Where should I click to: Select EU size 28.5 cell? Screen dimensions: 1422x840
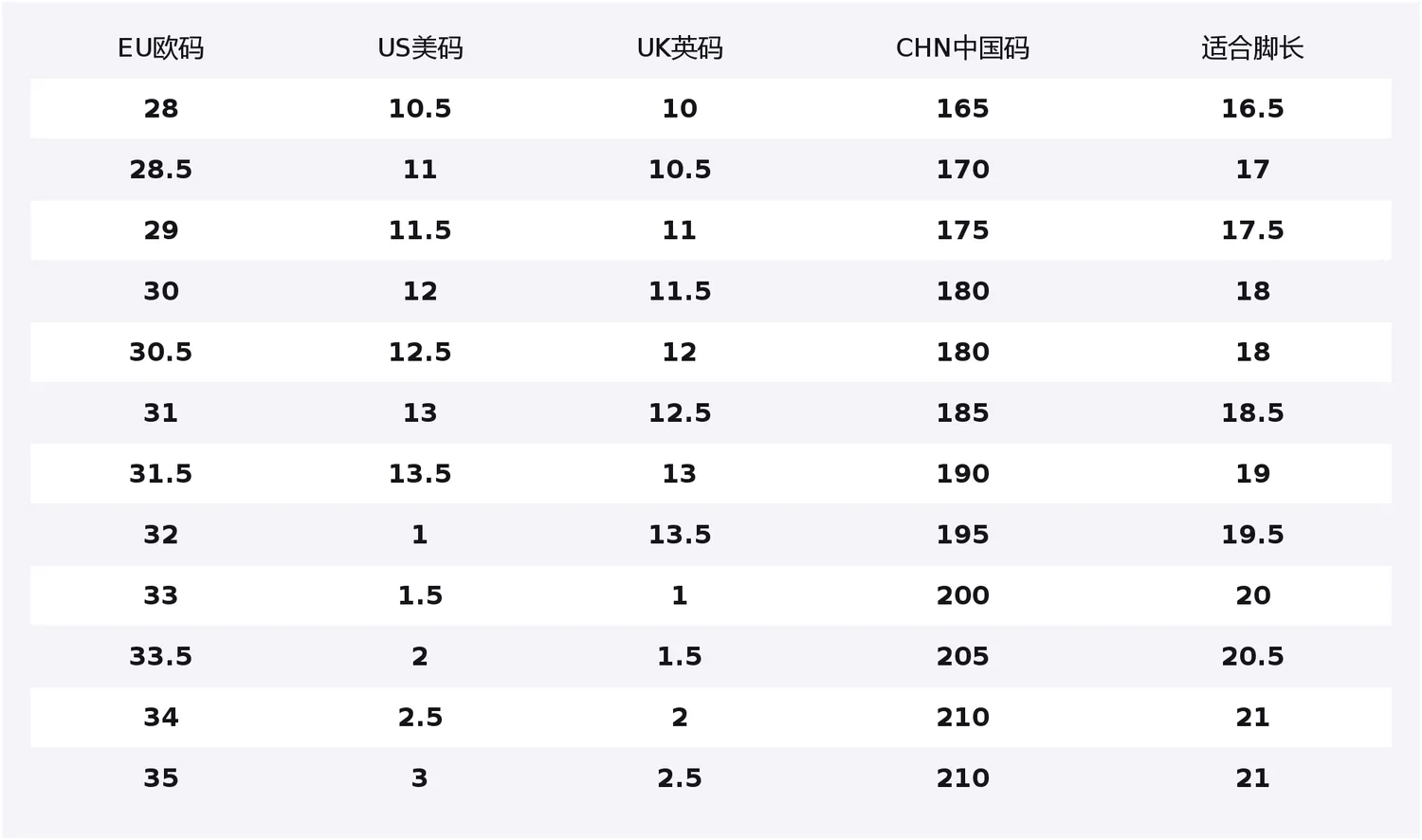tap(160, 170)
